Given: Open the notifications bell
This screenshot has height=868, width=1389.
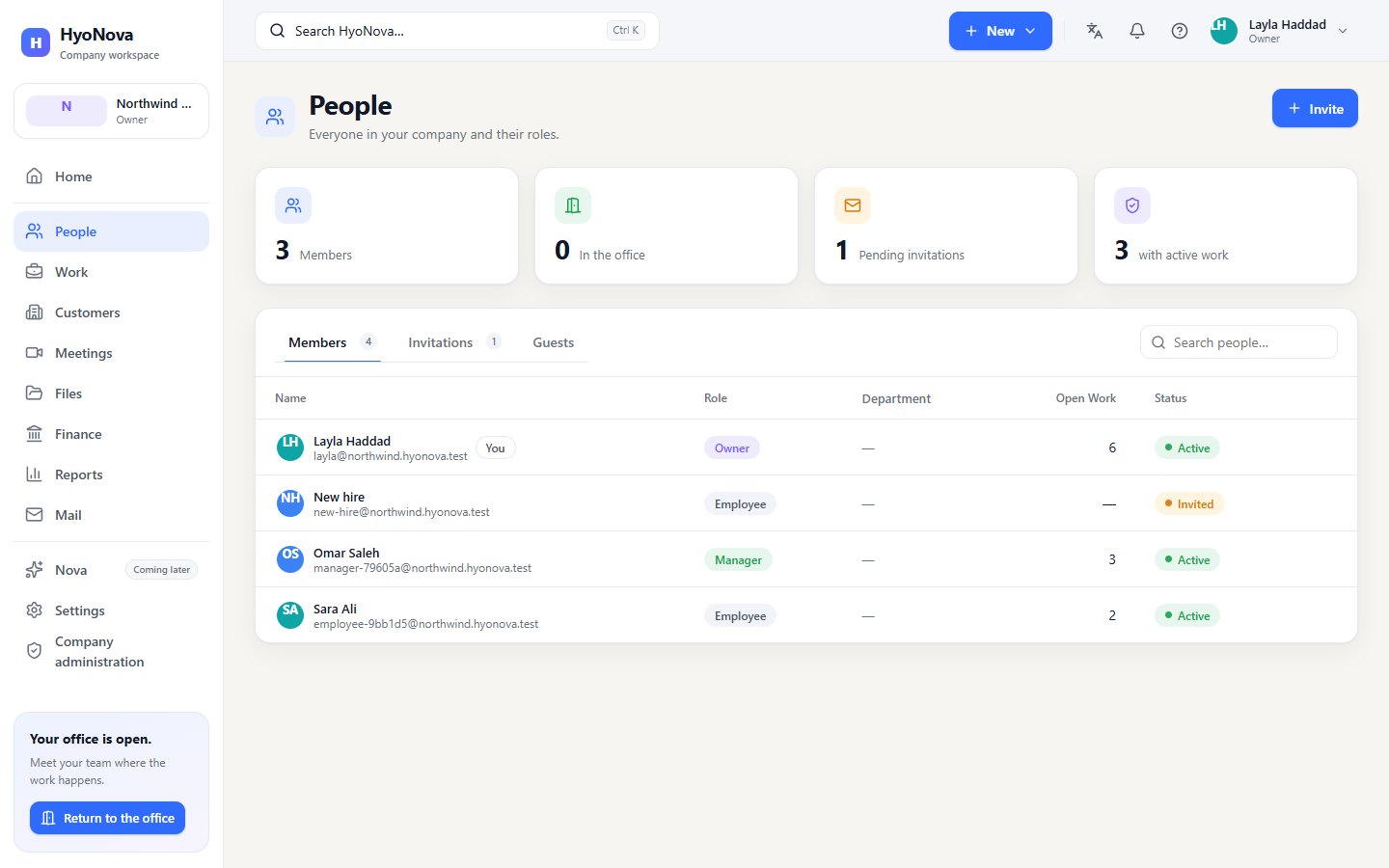Looking at the screenshot, I should coord(1136,31).
